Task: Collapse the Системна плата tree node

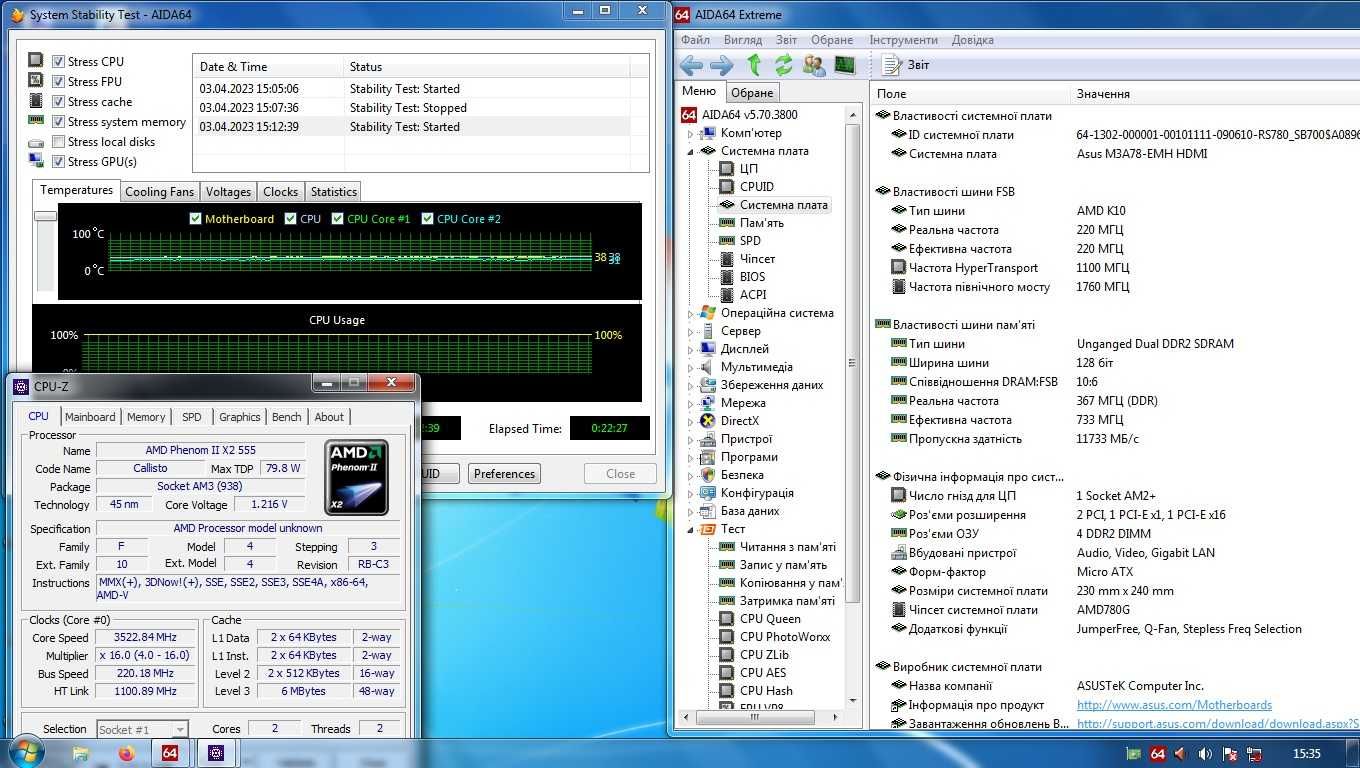Action: point(690,151)
